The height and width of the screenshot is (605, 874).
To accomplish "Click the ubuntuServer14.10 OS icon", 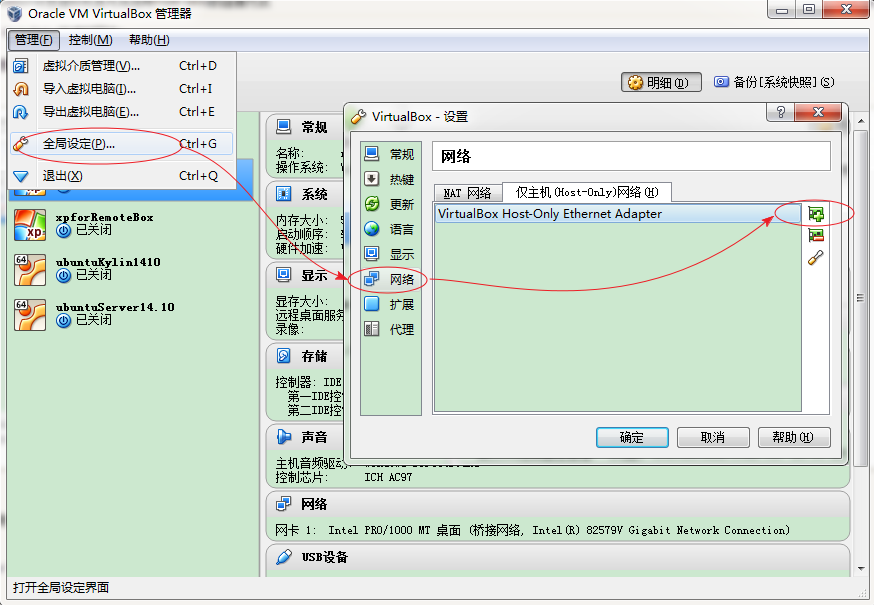I will click(30, 315).
